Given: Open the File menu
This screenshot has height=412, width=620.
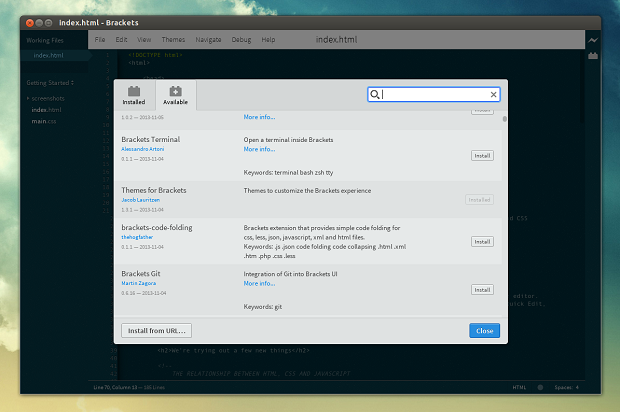Looking at the screenshot, I should [100, 40].
